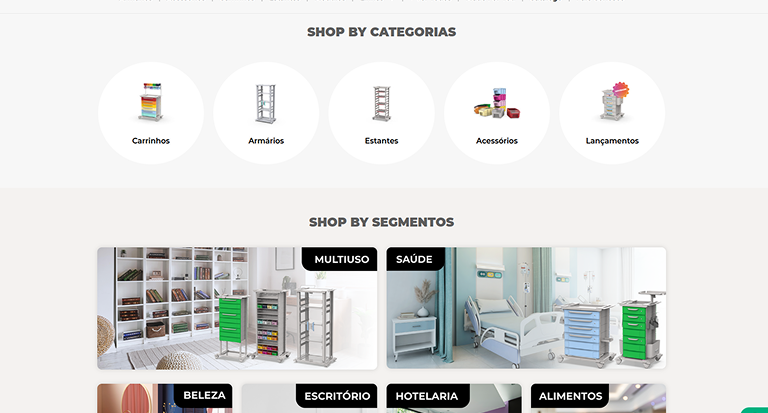Open the ALIMENTOS segment tag
This screenshot has width=768, height=413.
[570, 396]
